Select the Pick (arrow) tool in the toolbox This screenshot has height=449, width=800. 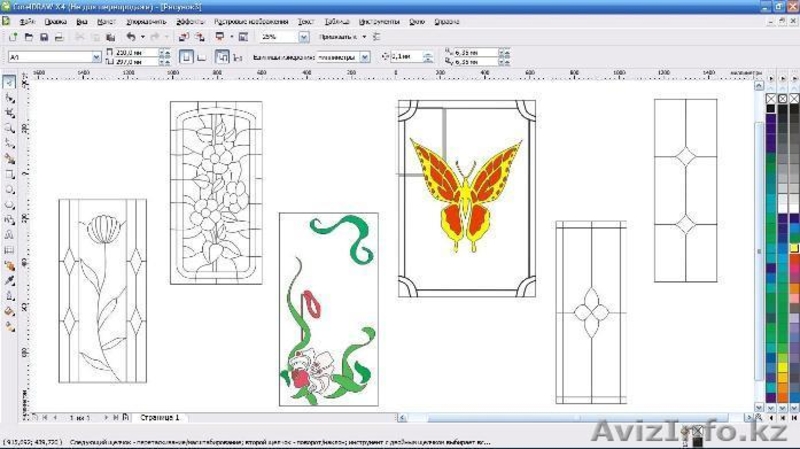(x=9, y=83)
